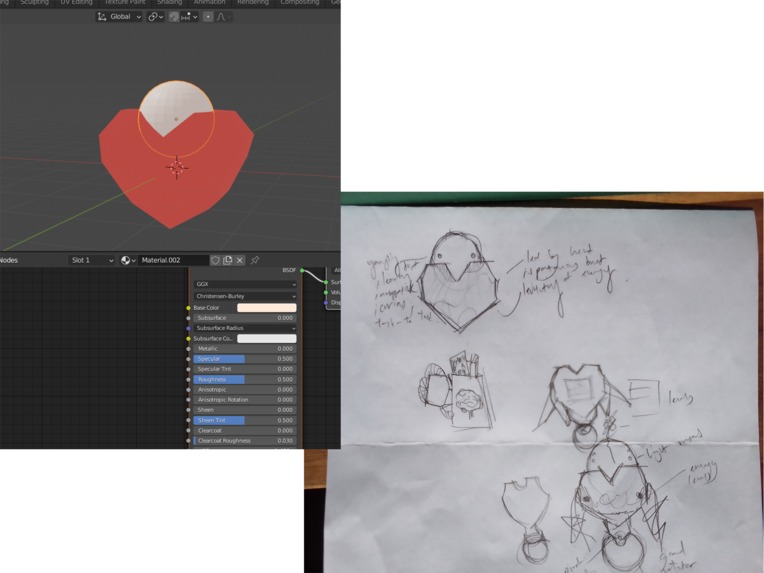The image size is (764, 573).
Task: Click the Volume input socket on output node
Action: (x=326, y=292)
